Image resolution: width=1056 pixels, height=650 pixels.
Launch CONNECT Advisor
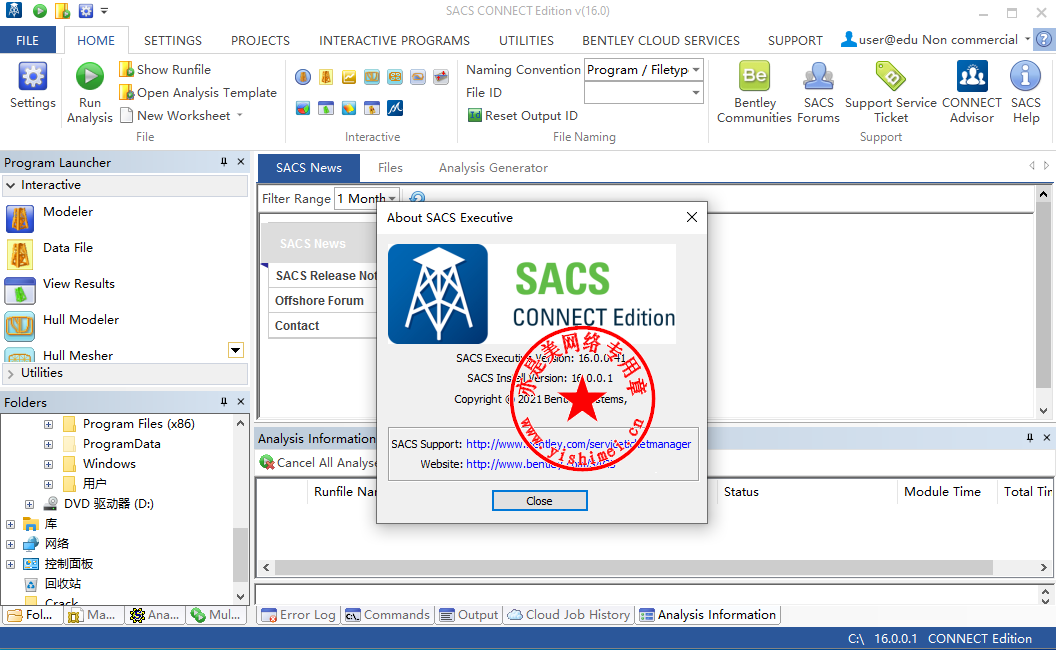(972, 92)
